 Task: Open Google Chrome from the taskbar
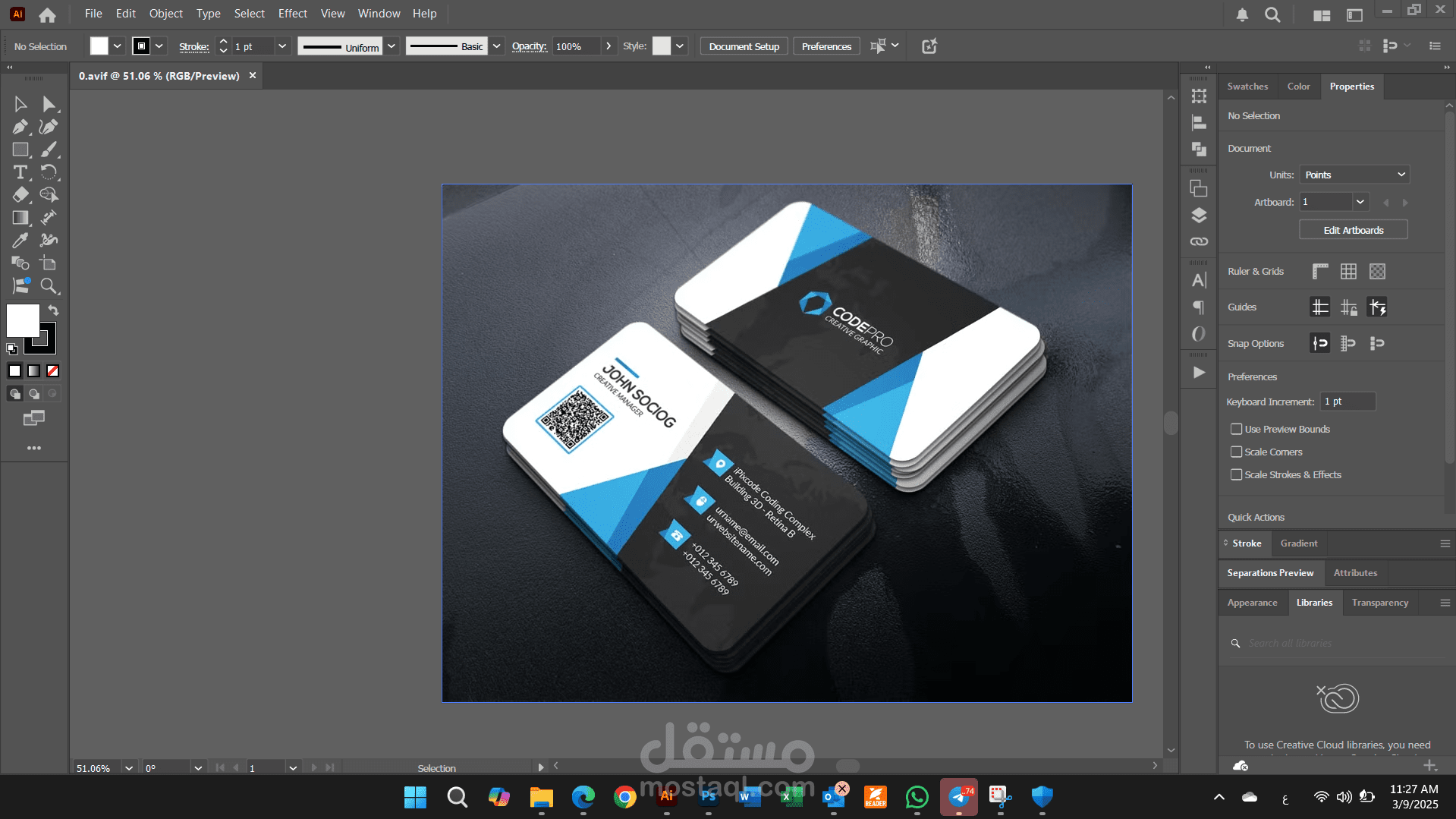625,797
